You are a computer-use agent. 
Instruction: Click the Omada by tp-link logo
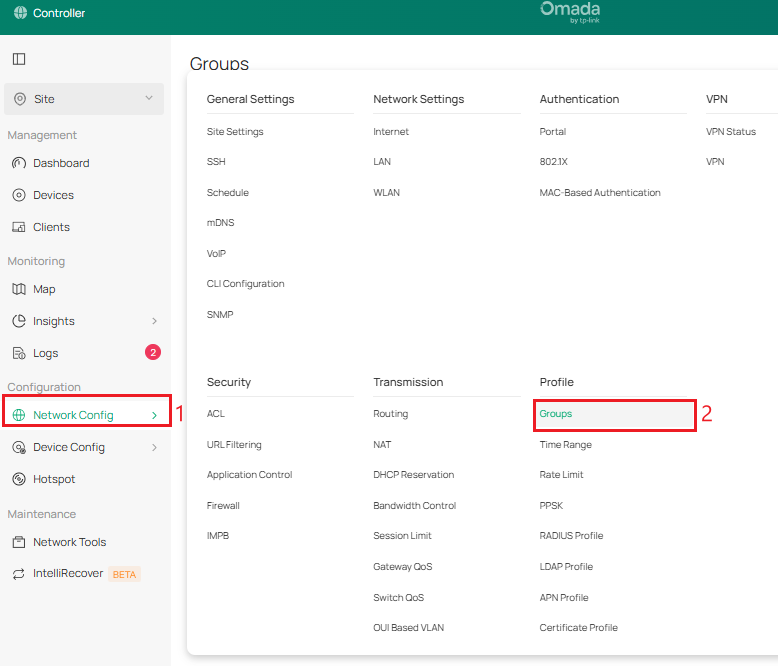coord(570,12)
